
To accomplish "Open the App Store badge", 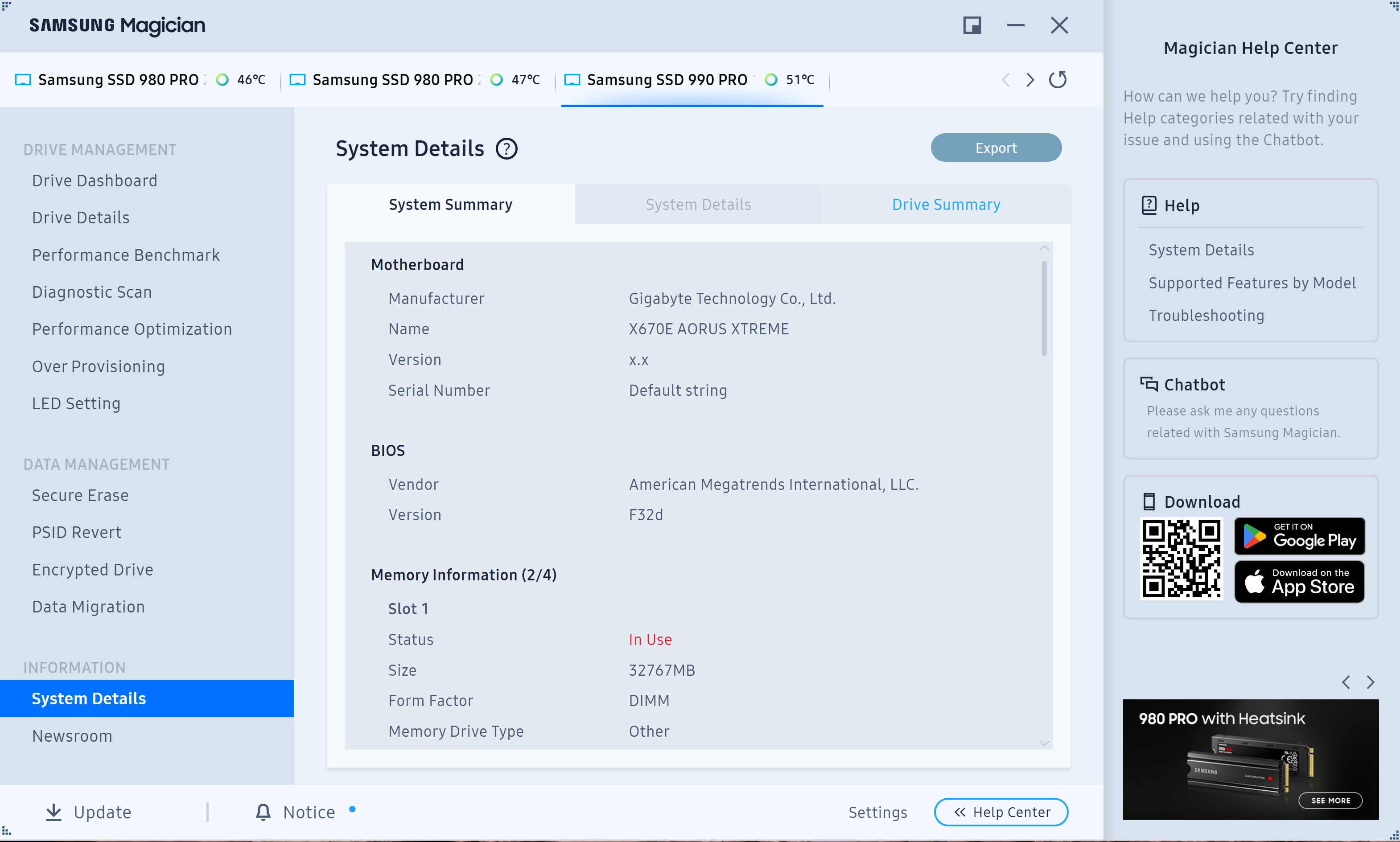I will (1299, 582).
